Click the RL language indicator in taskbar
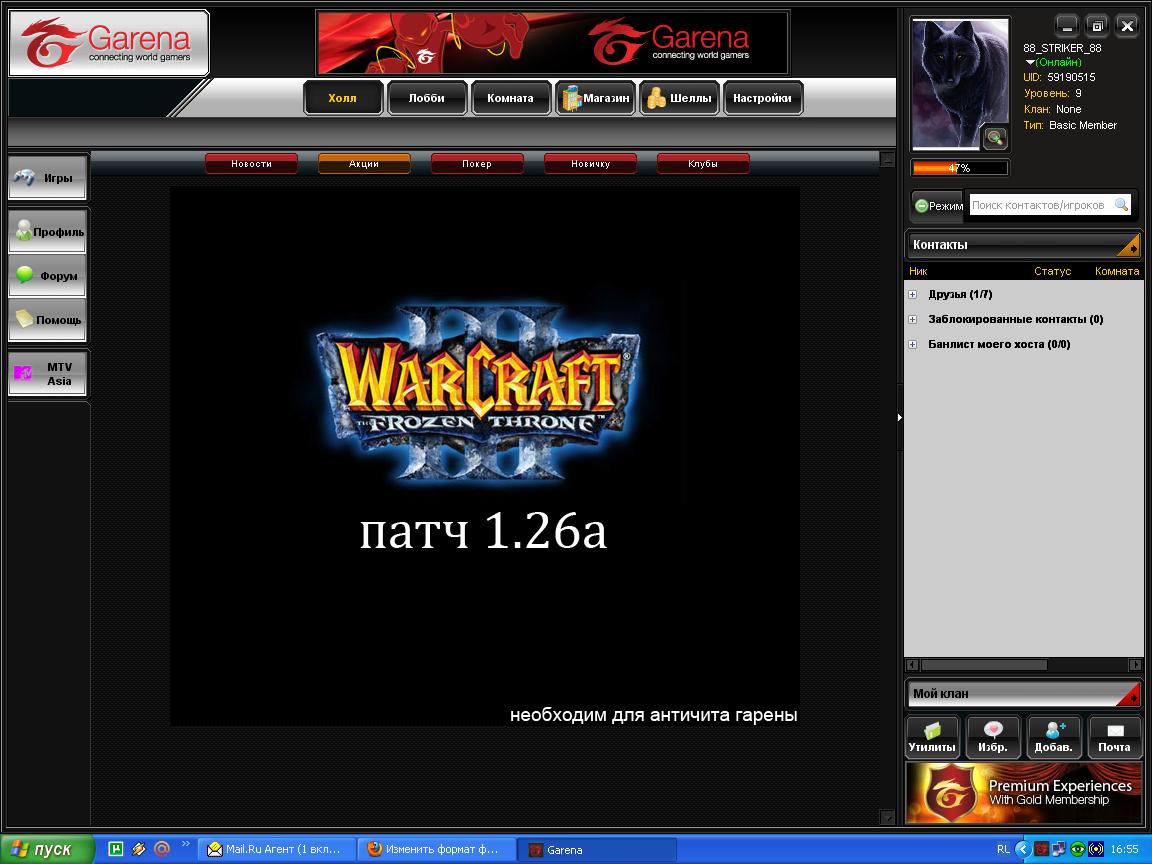1152x864 pixels. click(1004, 849)
